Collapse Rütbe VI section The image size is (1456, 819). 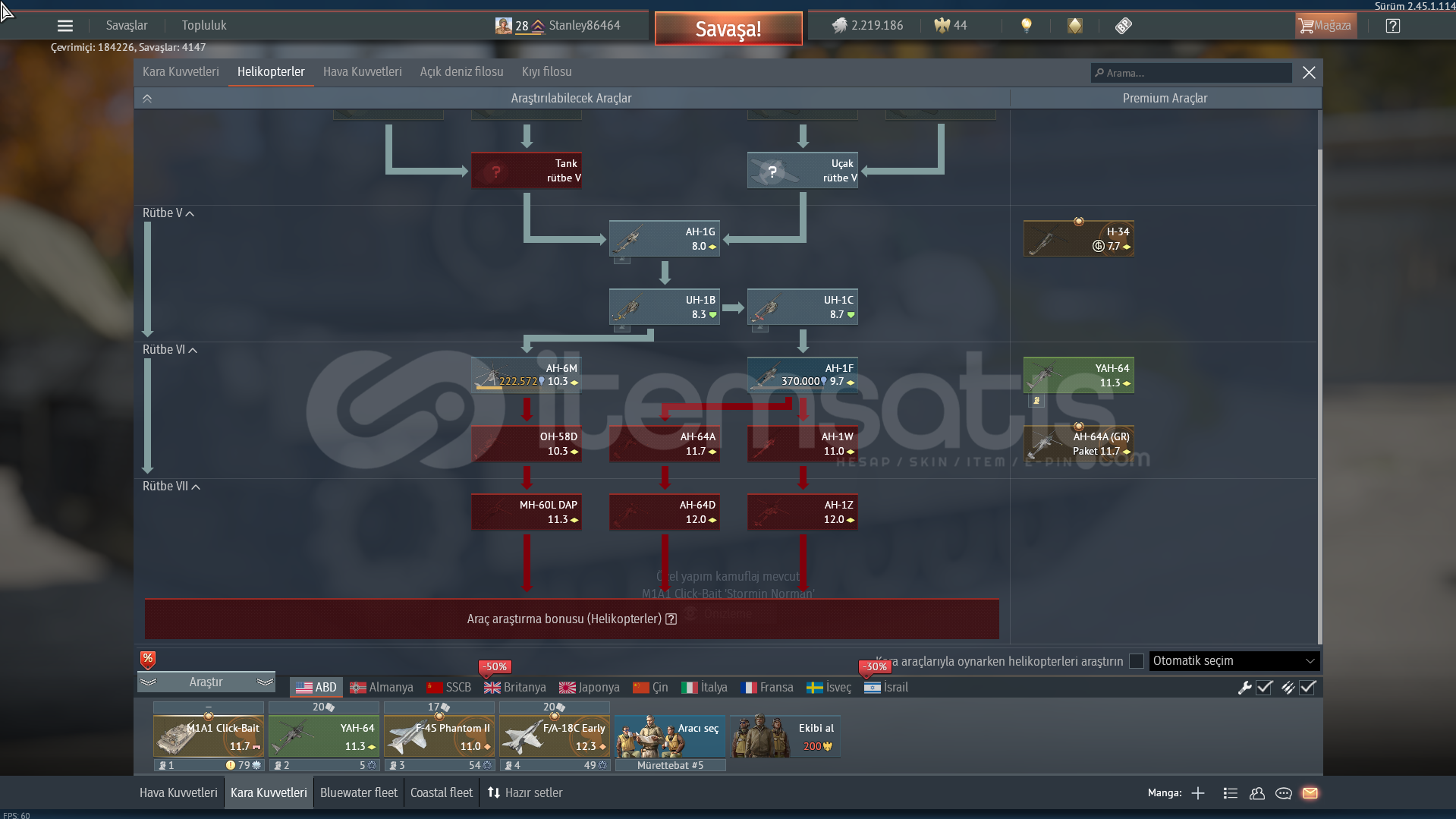[x=170, y=350]
